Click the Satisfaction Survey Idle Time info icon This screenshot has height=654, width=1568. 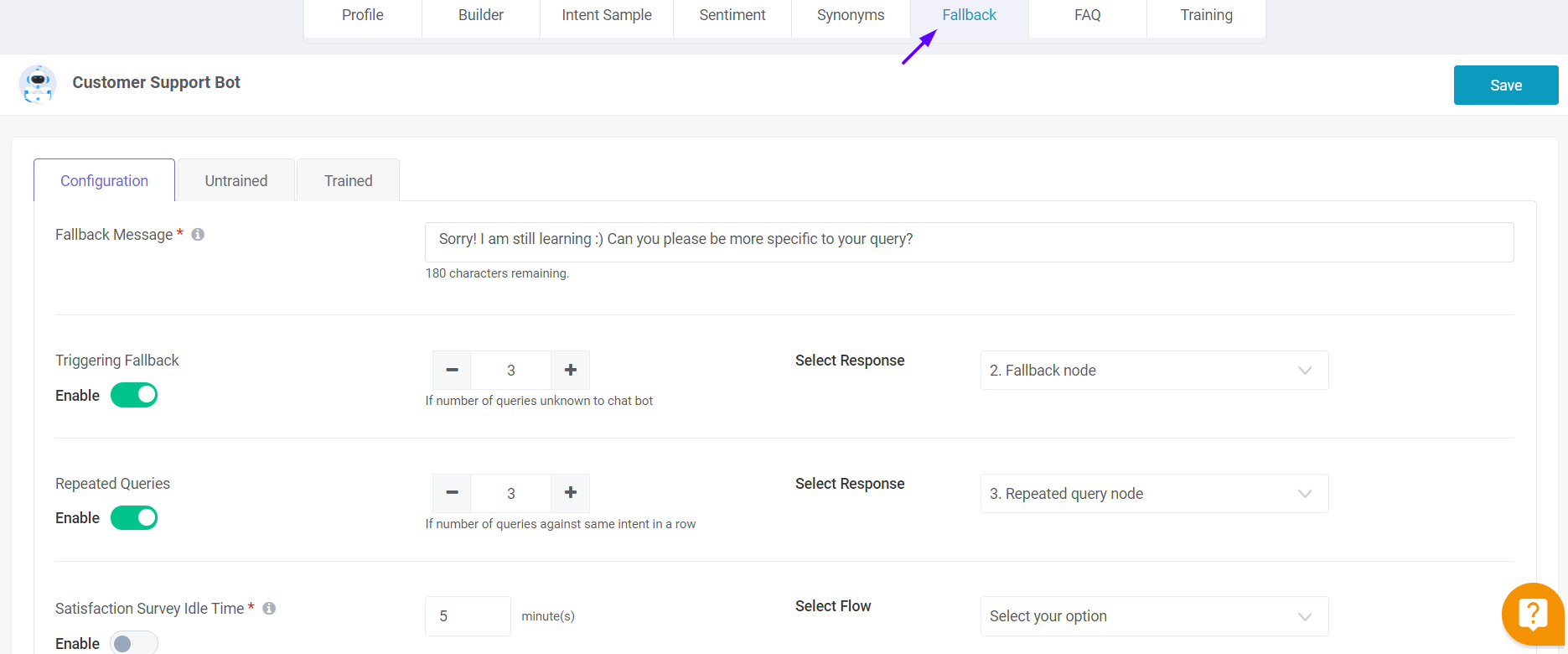[x=269, y=609]
